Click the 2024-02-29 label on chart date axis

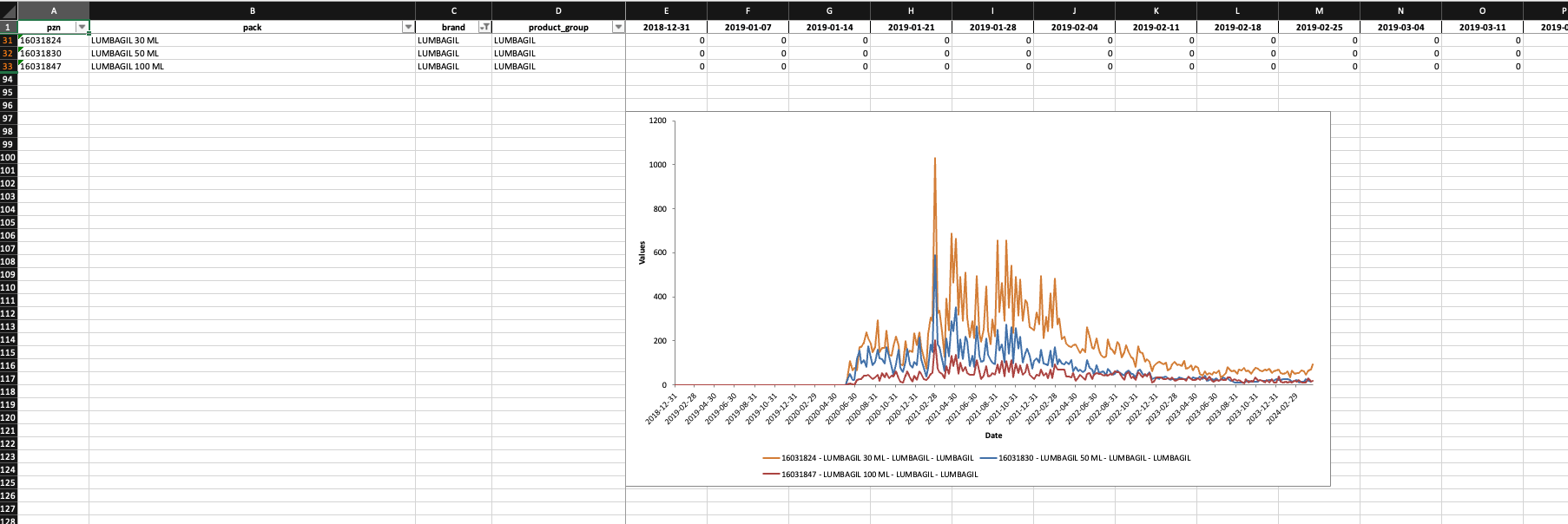[x=1281, y=409]
